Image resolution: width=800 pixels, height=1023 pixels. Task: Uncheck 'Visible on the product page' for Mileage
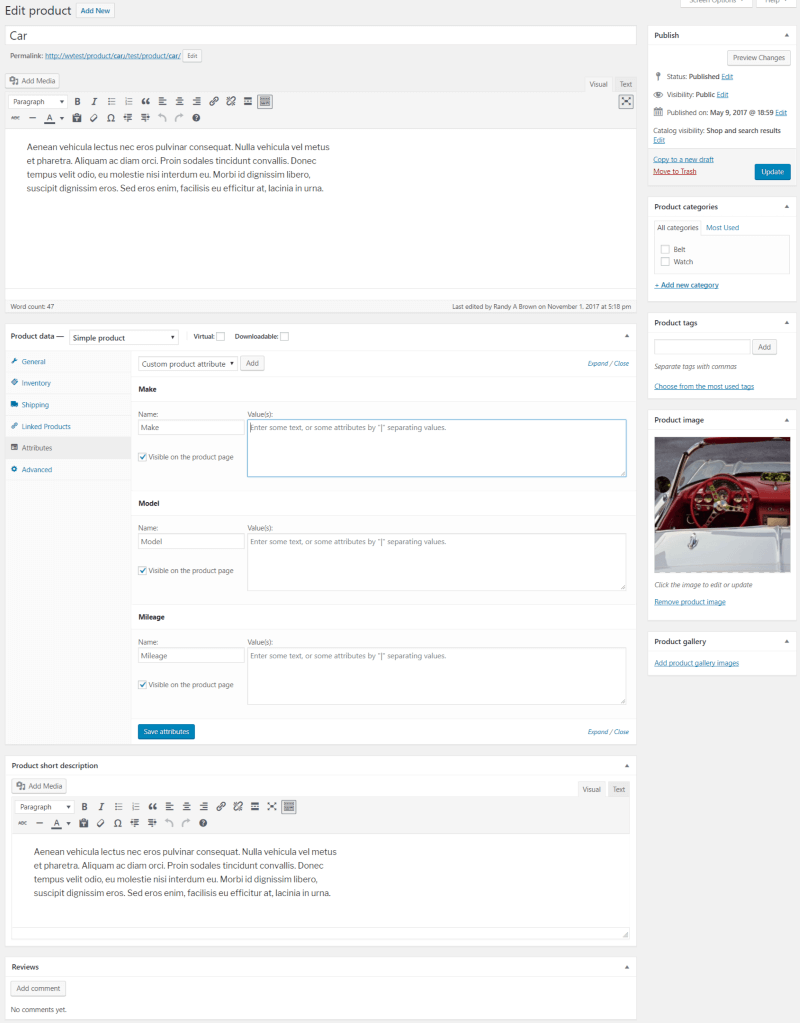click(x=142, y=684)
